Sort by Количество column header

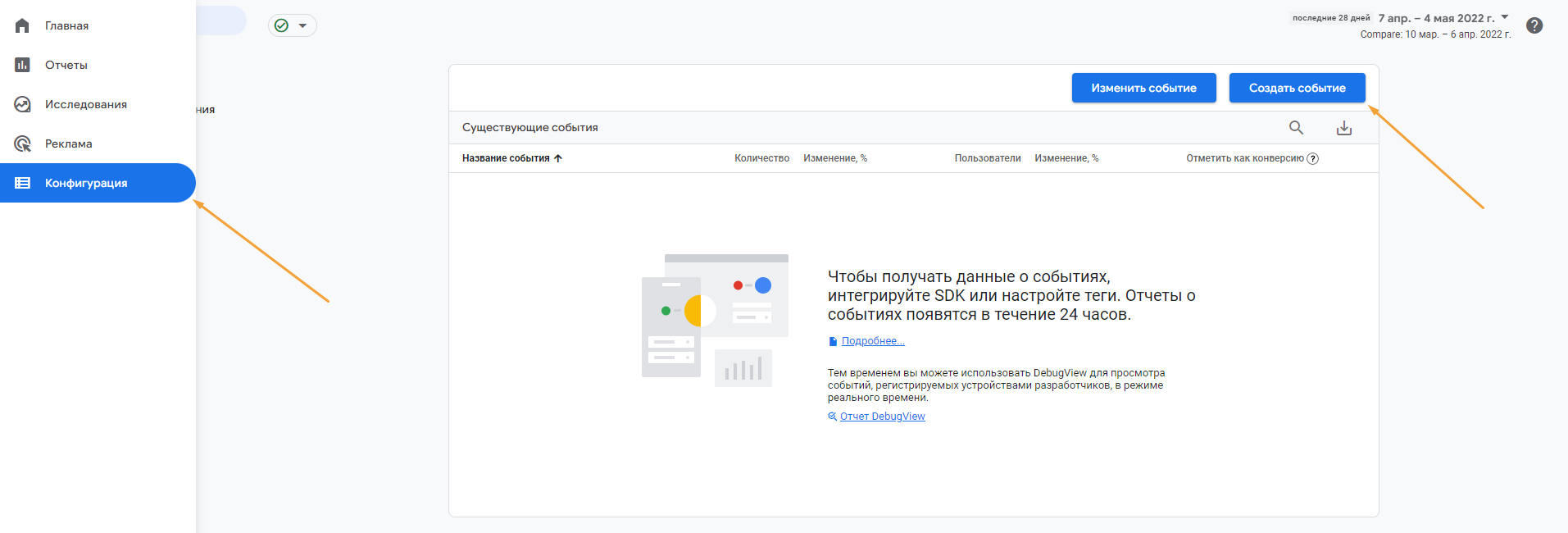click(x=761, y=158)
